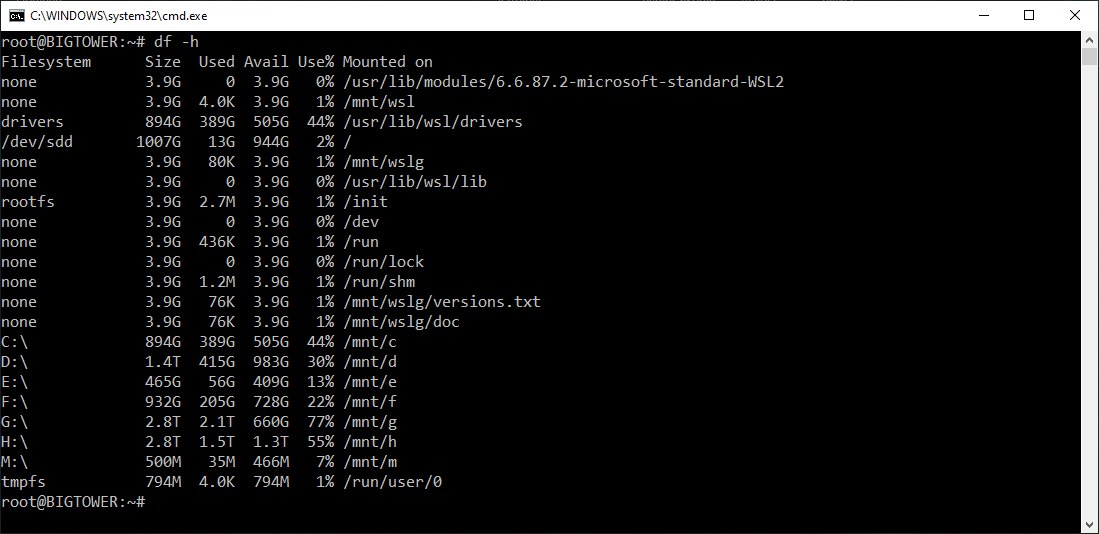Maximize the cmd.exe window

(x=1029, y=15)
